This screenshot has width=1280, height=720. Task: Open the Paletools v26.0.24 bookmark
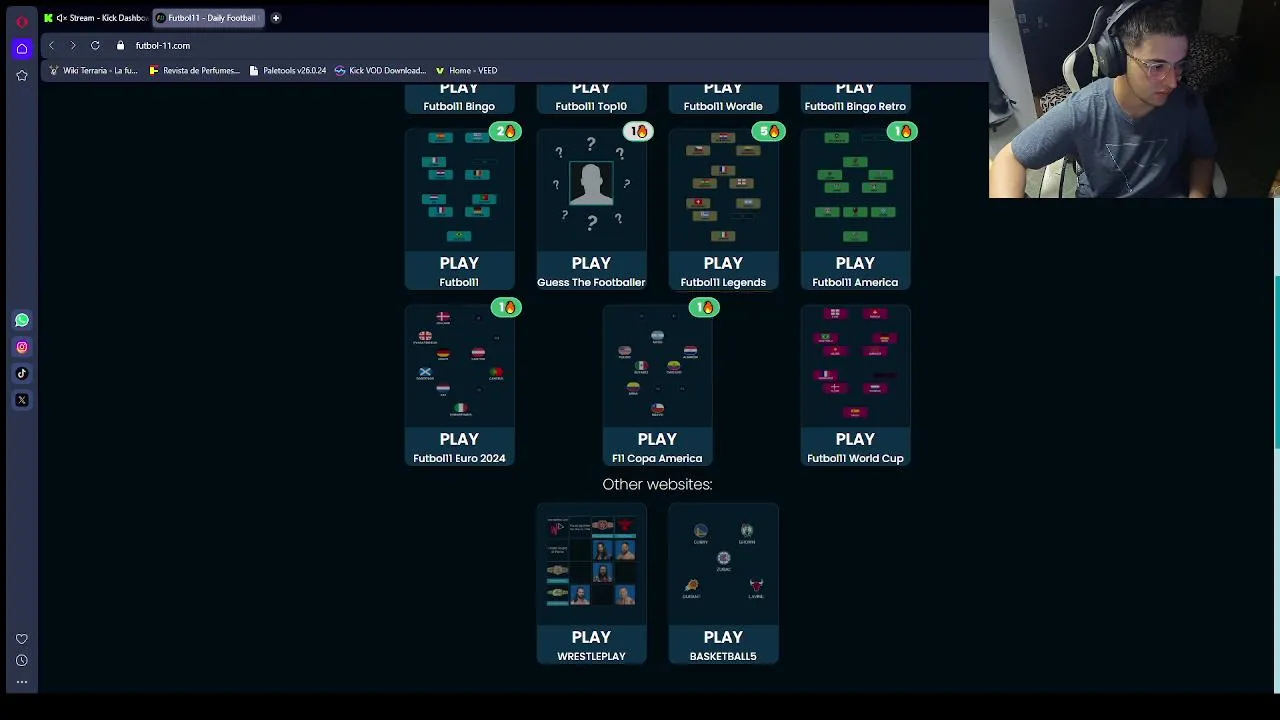[287, 70]
